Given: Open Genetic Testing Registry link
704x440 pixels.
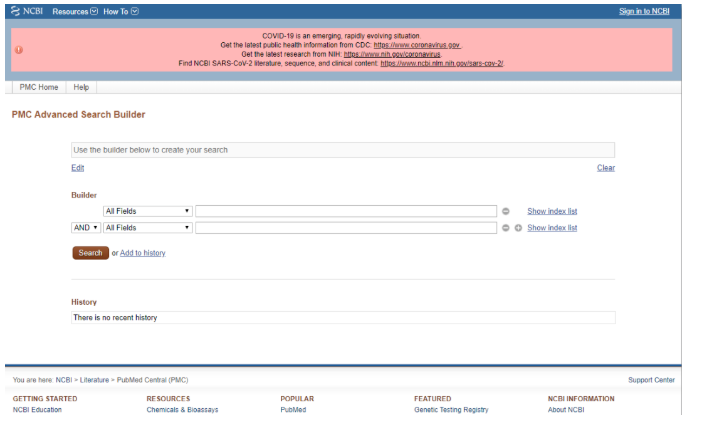Looking at the screenshot, I should pos(451,409).
